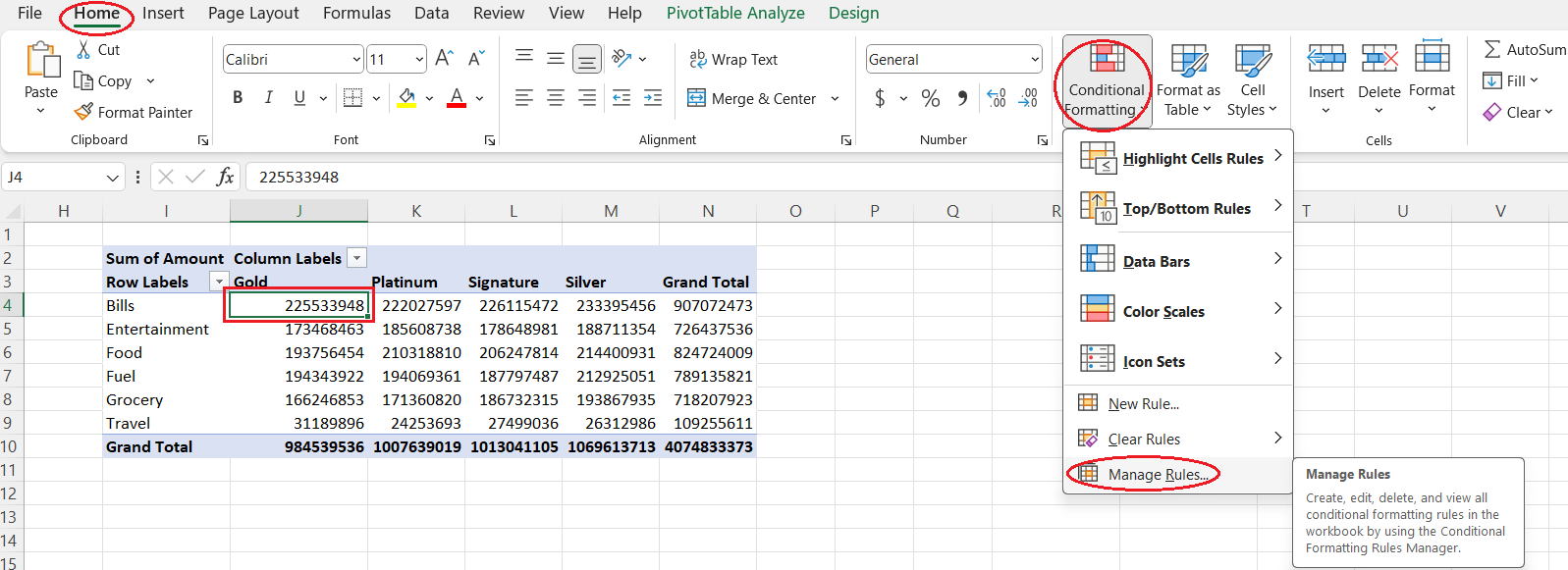This screenshot has height=570, width=1568.
Task: Select Manage Rules... menu entry
Action: pyautogui.click(x=1178, y=474)
